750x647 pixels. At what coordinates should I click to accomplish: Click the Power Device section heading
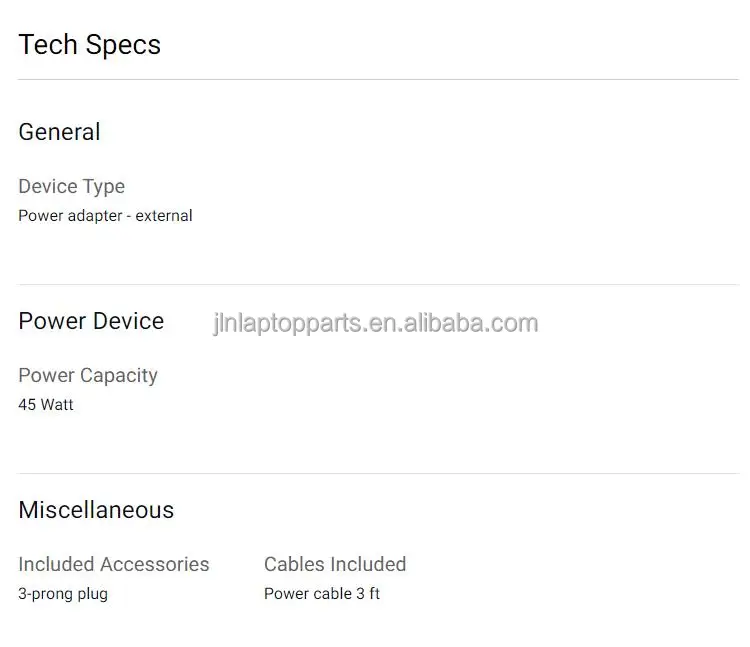[91, 321]
